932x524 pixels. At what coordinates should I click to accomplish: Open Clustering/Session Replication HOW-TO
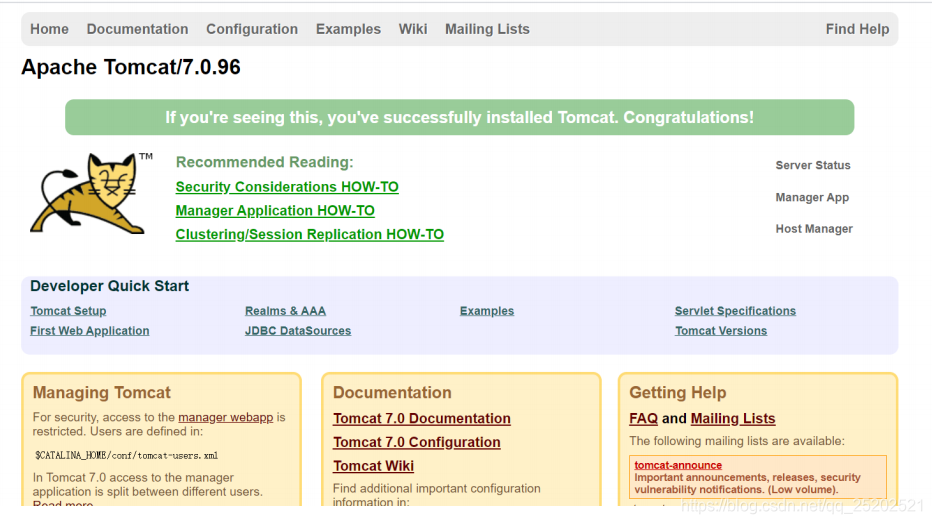pyautogui.click(x=310, y=235)
